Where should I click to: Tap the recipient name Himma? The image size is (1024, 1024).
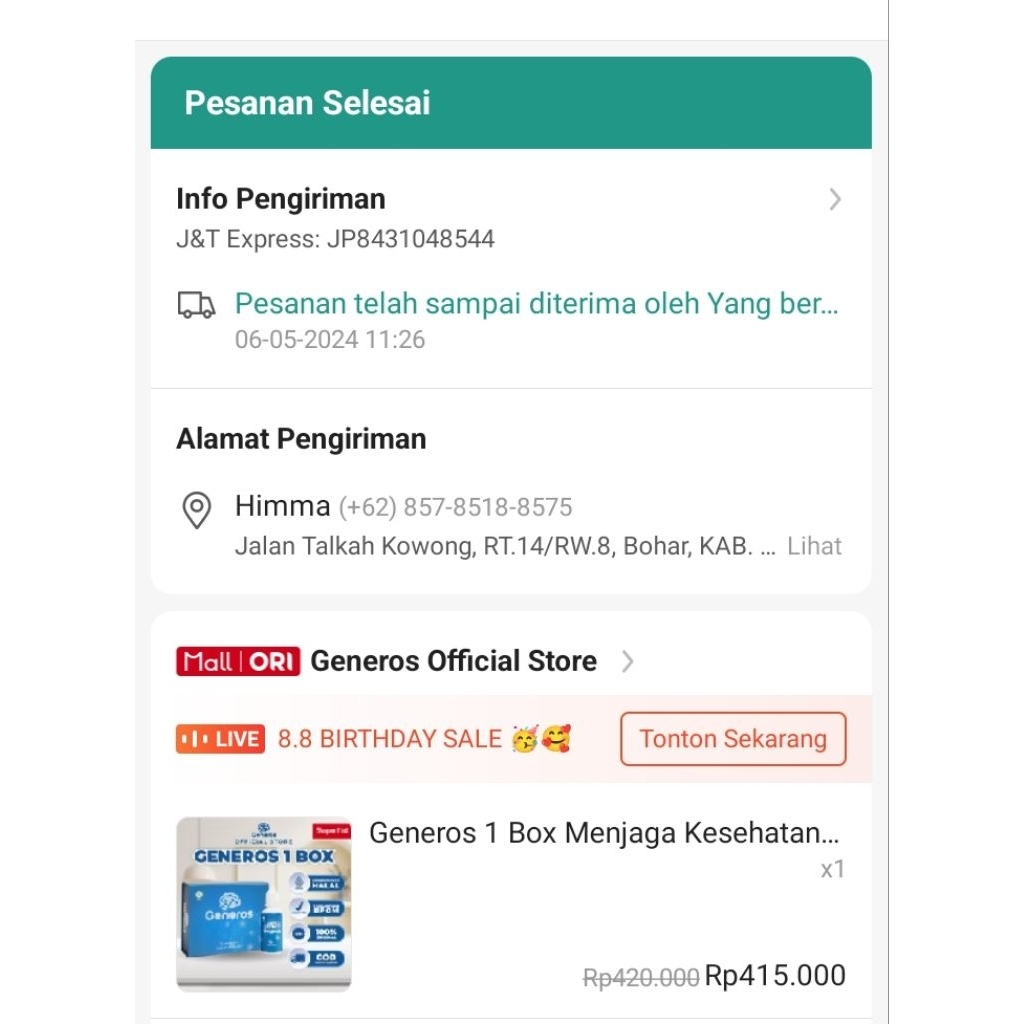click(282, 506)
